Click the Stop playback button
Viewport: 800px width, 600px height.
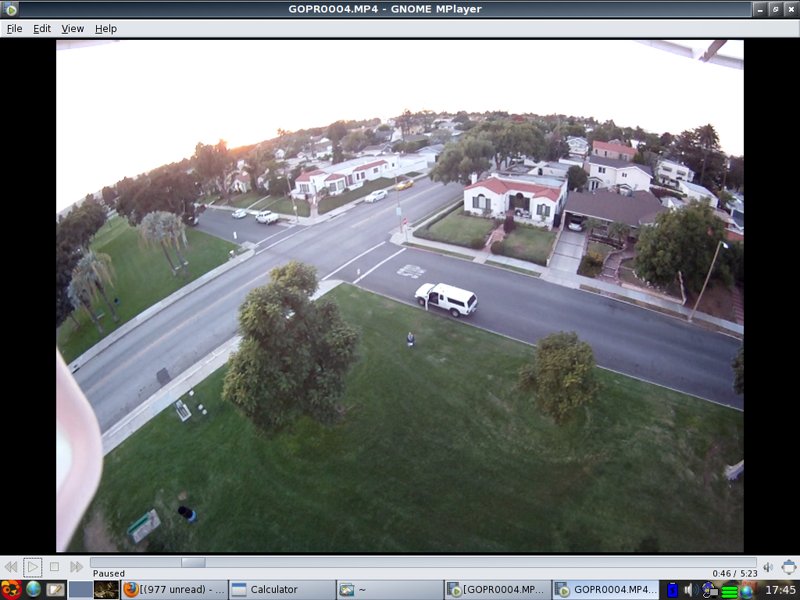click(55, 567)
